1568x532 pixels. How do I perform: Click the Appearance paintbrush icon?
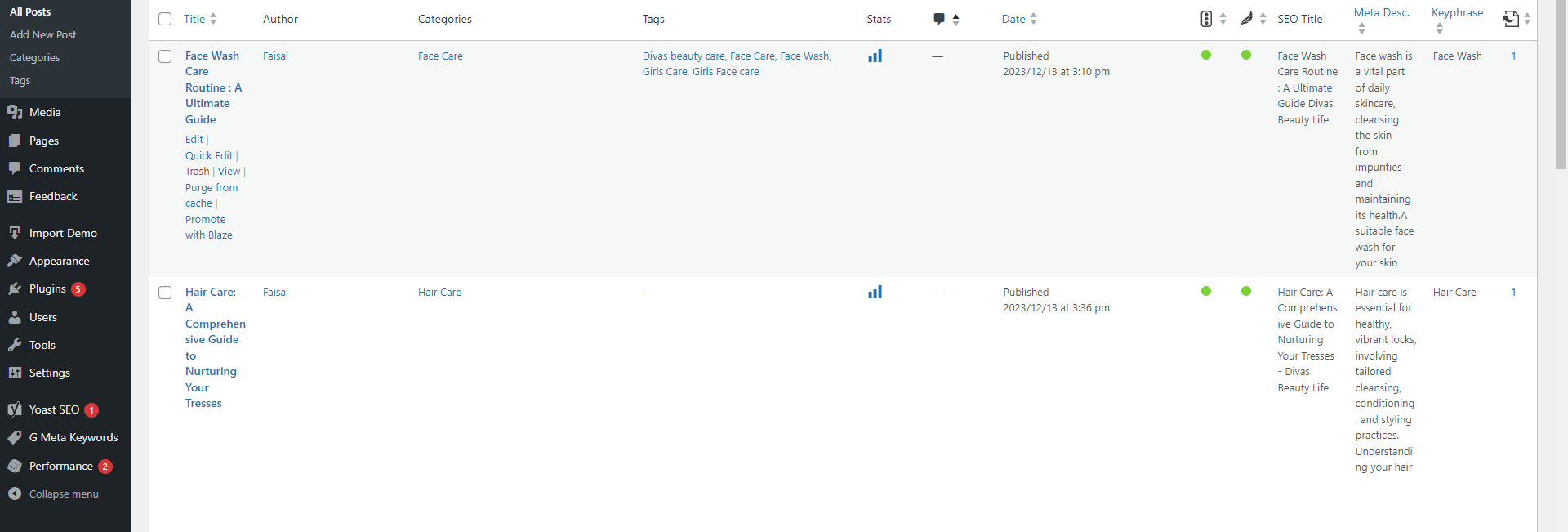pyautogui.click(x=15, y=261)
